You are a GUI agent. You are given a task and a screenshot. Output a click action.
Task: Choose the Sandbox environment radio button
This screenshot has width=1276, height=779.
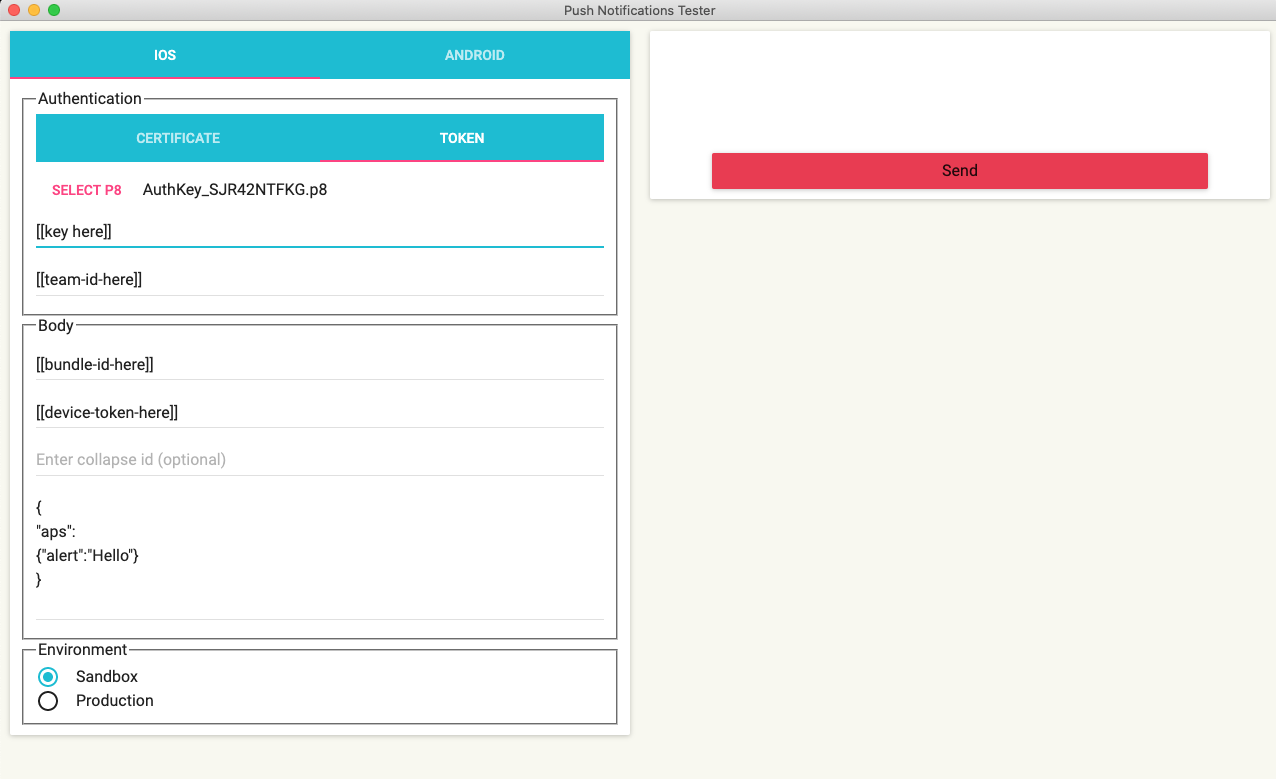tap(48, 677)
